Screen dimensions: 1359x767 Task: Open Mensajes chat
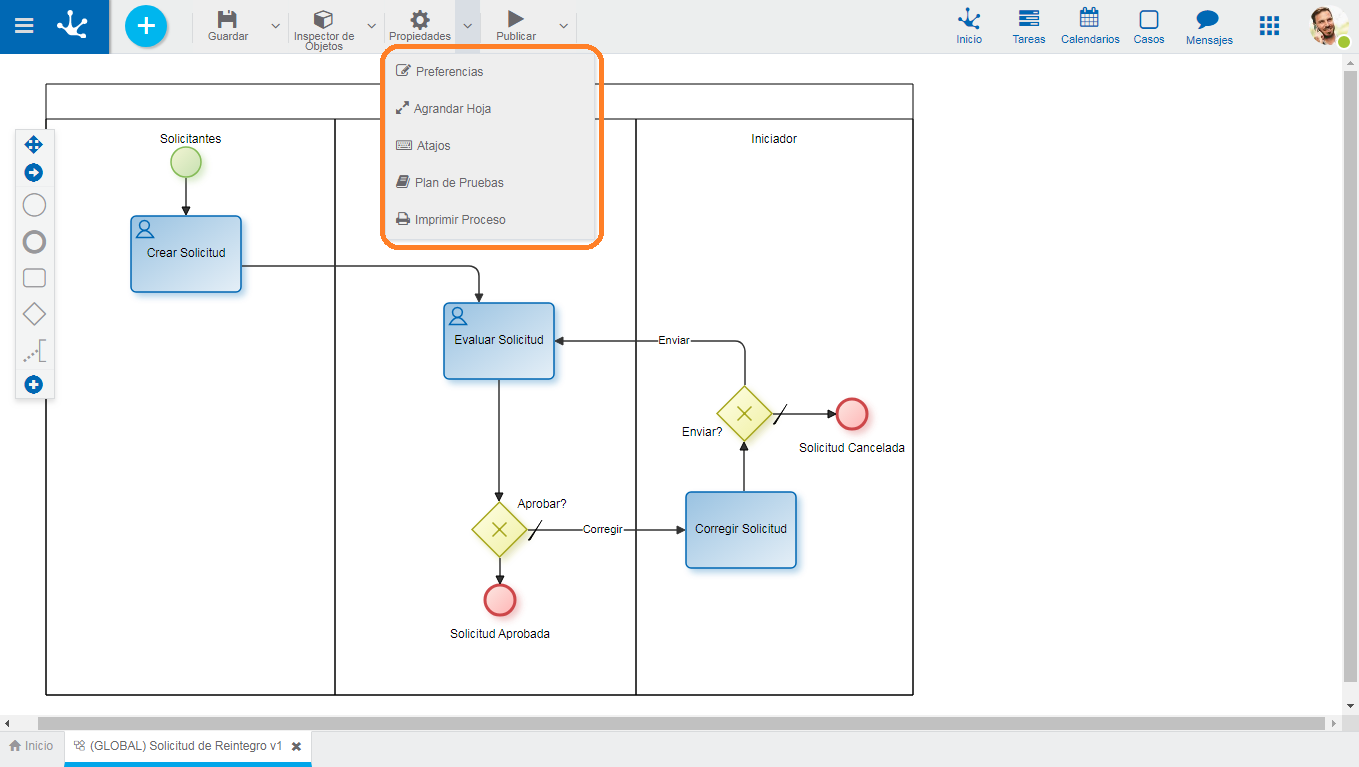[1209, 27]
